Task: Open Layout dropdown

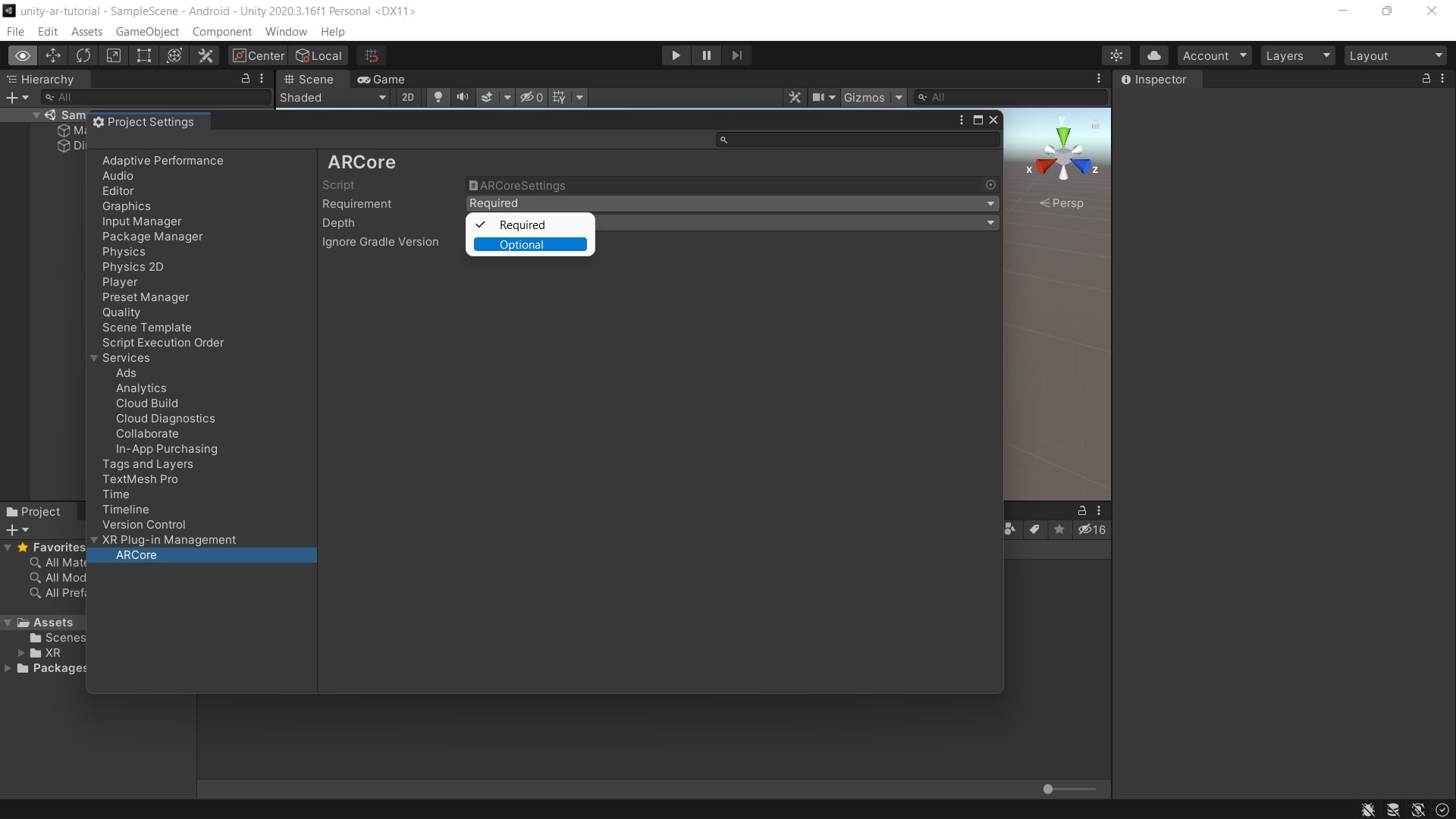Action: [1395, 55]
